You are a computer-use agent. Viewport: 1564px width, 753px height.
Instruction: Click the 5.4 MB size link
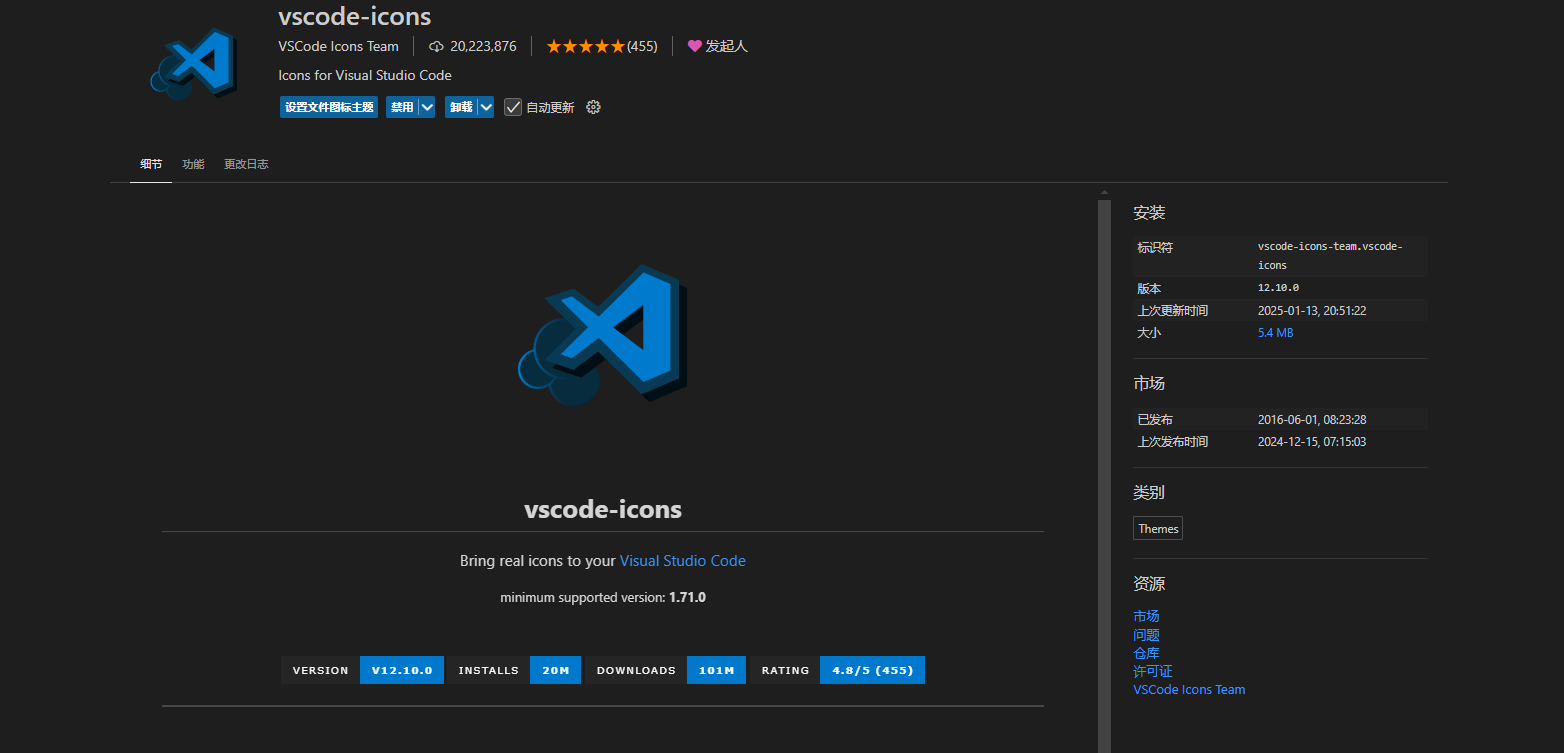1275,333
